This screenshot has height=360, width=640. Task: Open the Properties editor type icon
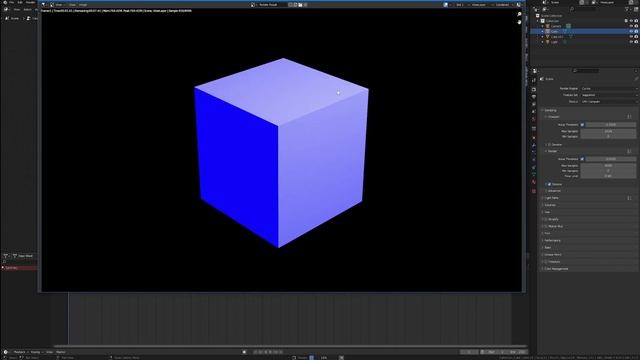pyautogui.click(x=535, y=71)
